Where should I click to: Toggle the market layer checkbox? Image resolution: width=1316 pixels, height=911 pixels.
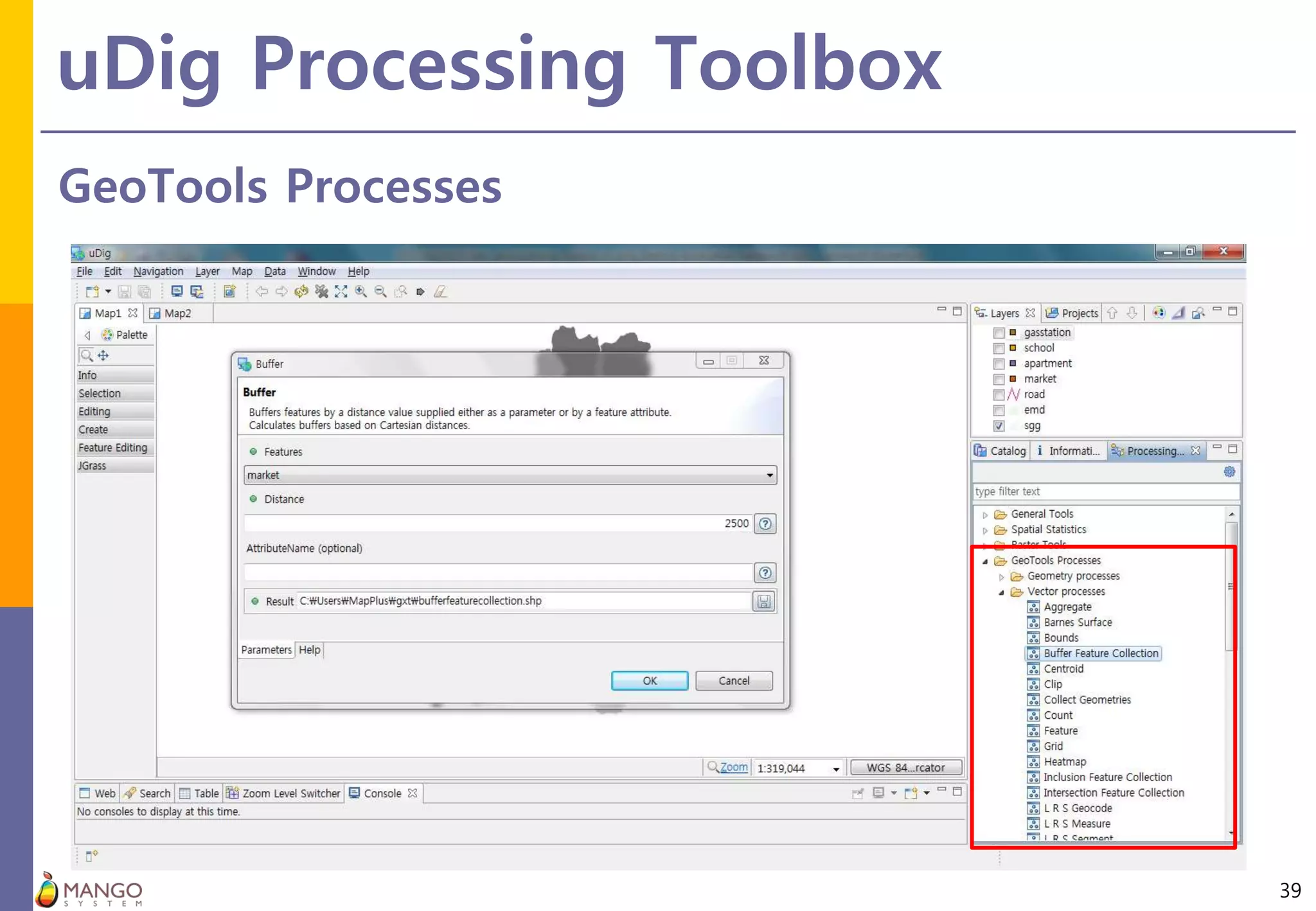click(999, 379)
